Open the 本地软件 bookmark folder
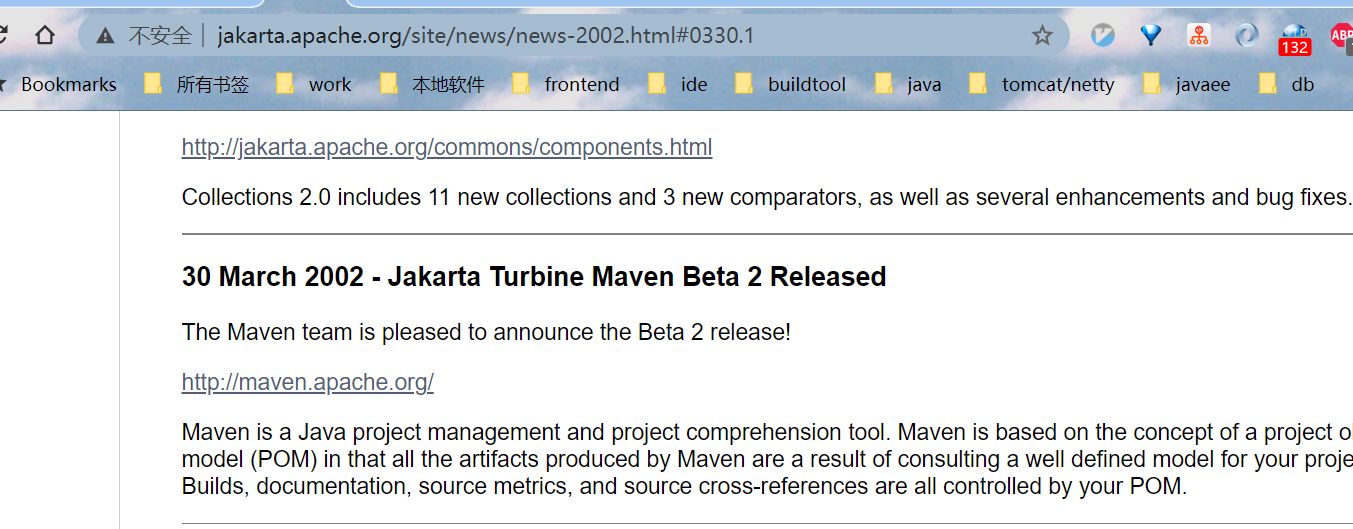Image resolution: width=1353 pixels, height=529 pixels. click(x=432, y=85)
